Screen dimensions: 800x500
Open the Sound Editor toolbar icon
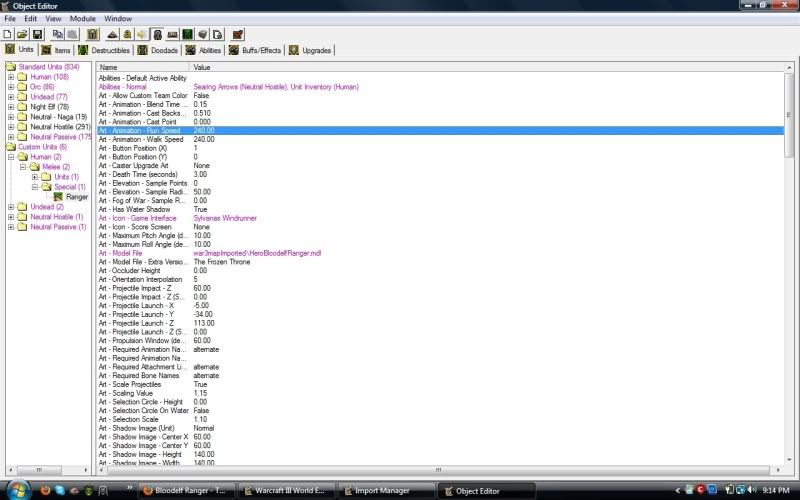142,34
